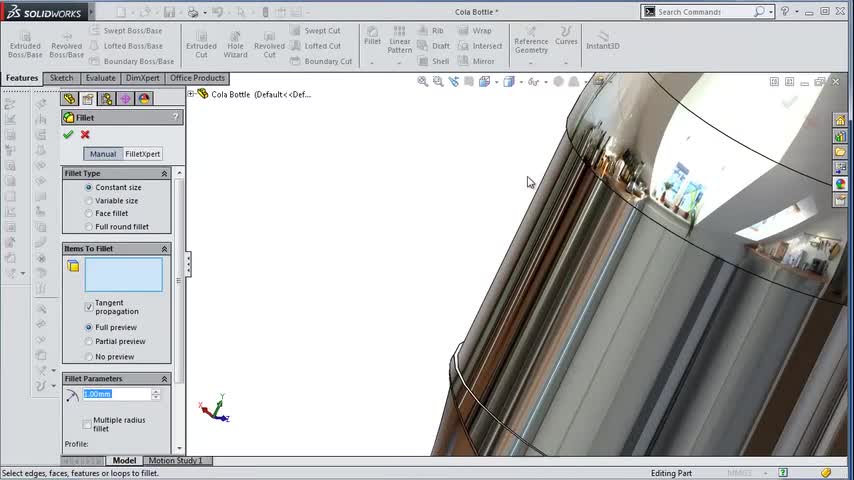Image resolution: width=854 pixels, height=480 pixels.
Task: Select Face fillet type
Action: [x=89, y=214]
